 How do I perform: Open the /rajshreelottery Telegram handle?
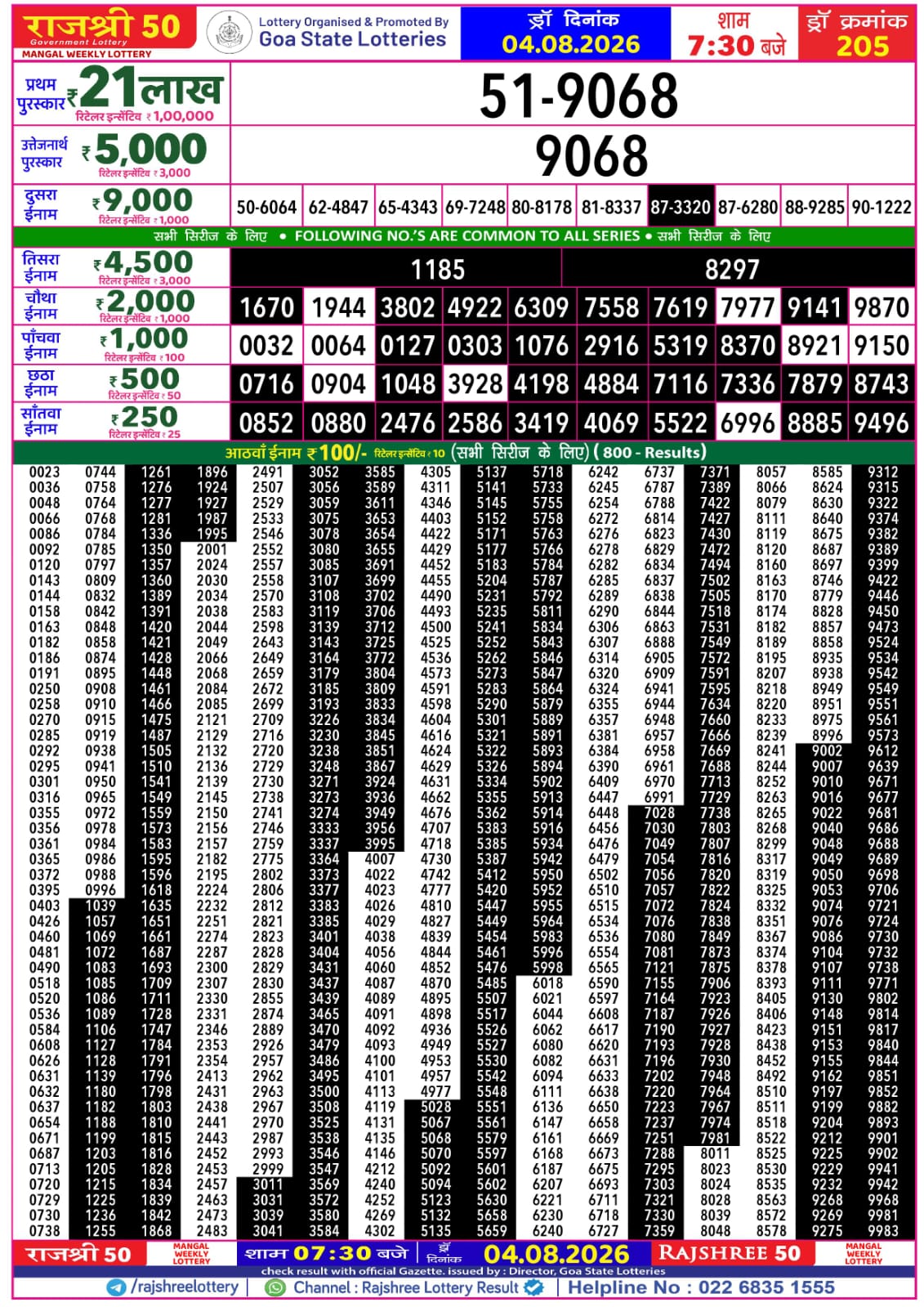(184, 1287)
